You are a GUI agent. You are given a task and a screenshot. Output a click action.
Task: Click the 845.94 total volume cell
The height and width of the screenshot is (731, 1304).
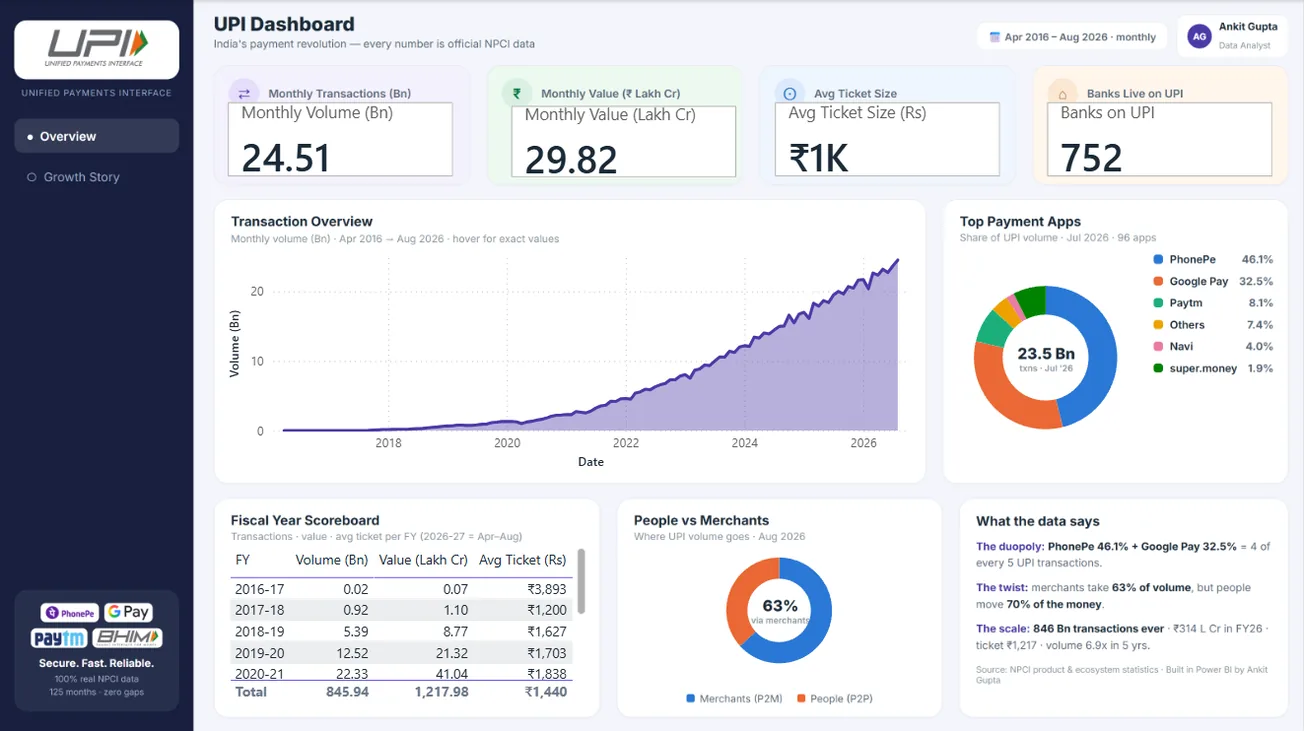[347, 692]
